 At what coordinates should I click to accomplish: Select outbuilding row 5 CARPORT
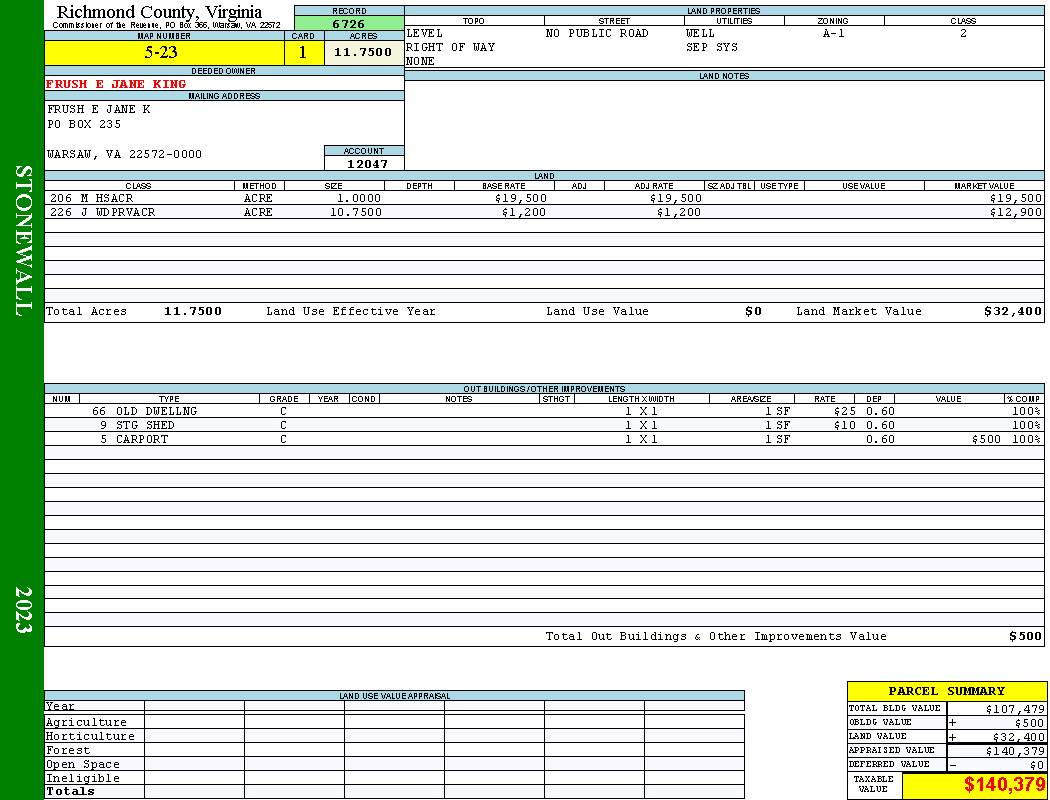pos(544,440)
